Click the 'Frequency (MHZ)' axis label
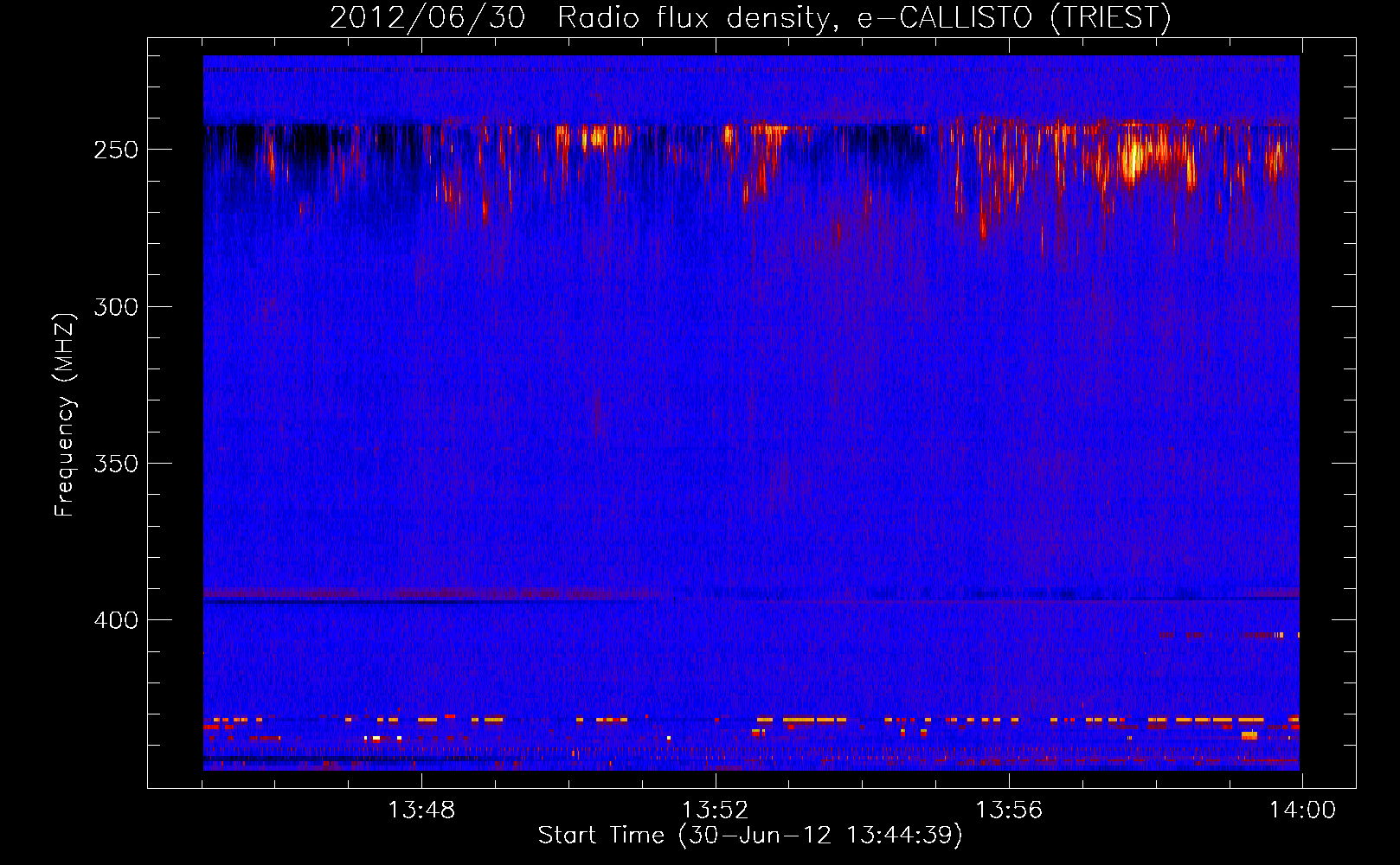1400x865 pixels. coord(65,414)
